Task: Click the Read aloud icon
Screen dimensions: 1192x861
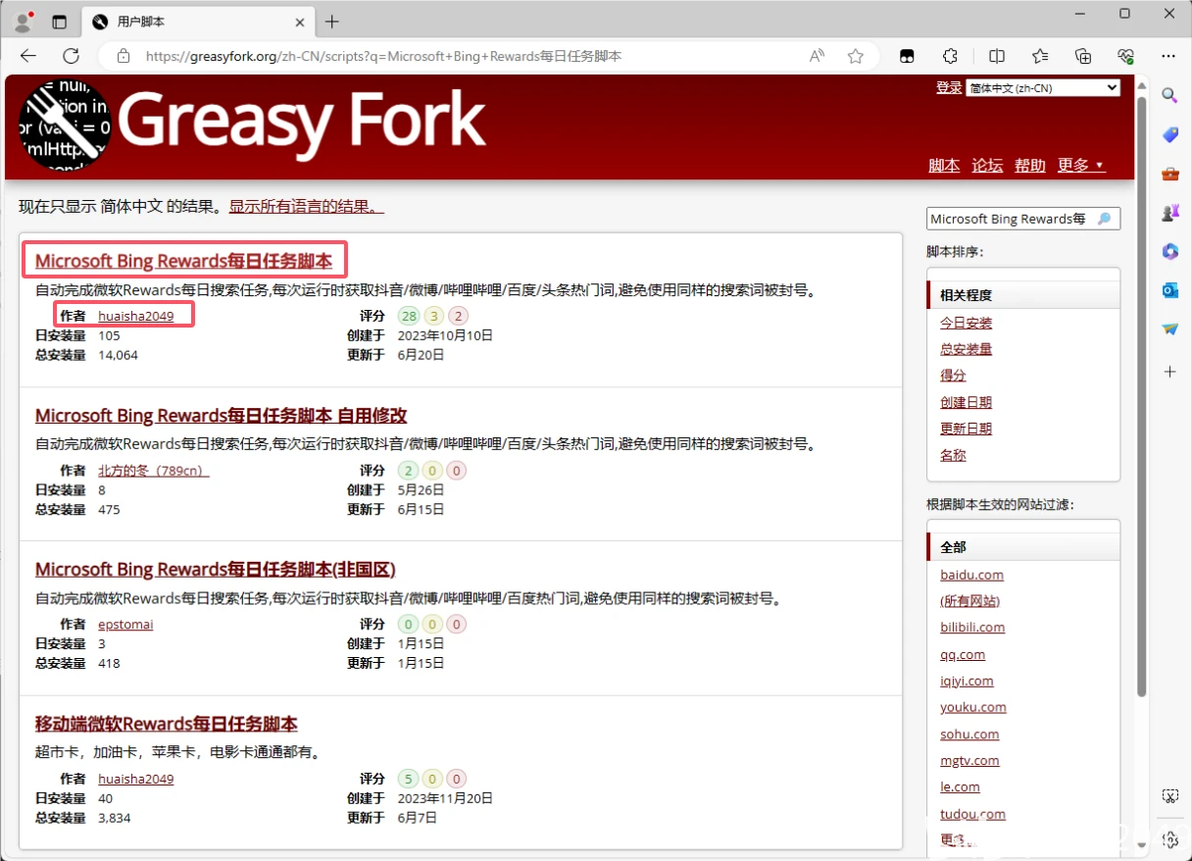Action: (x=817, y=55)
